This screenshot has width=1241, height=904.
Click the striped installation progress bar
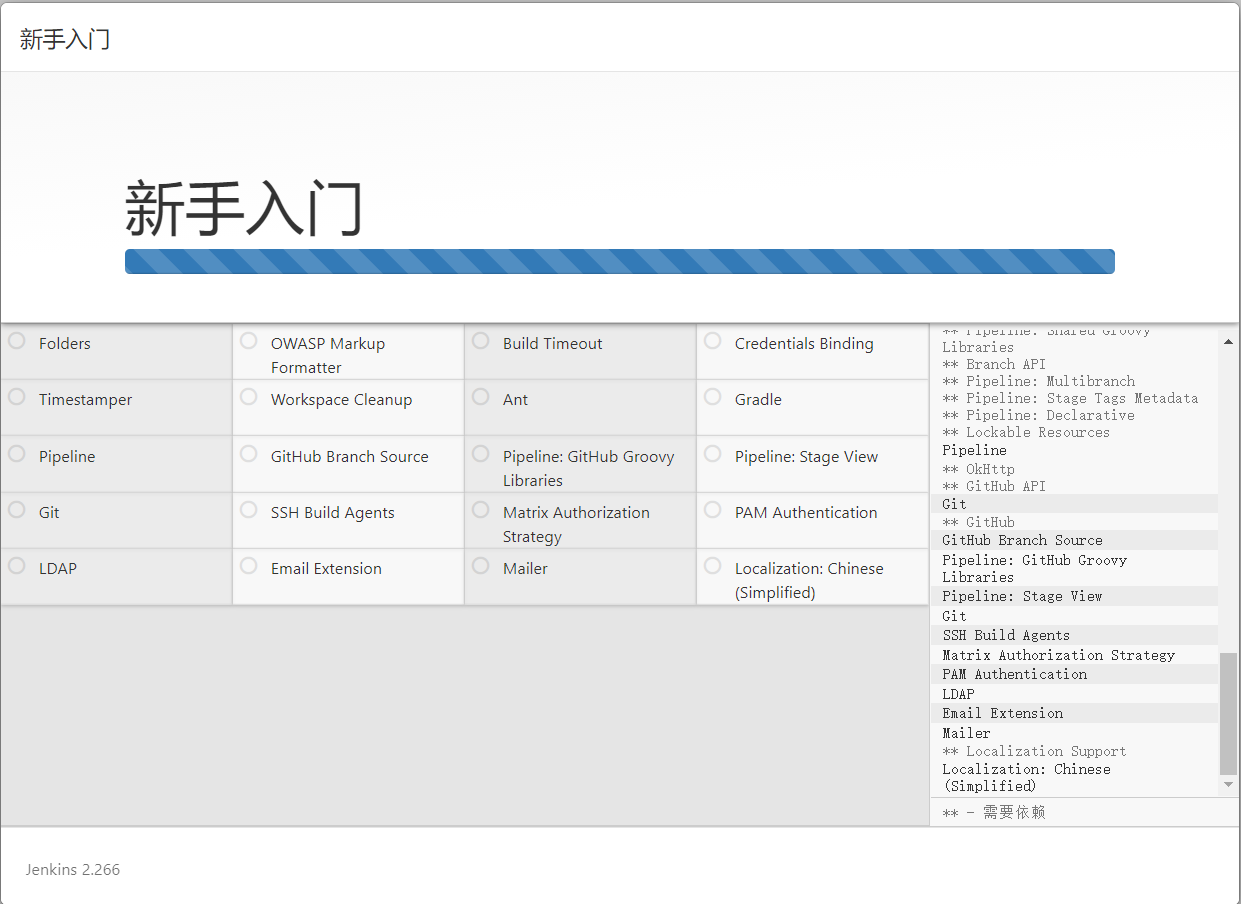(620, 261)
